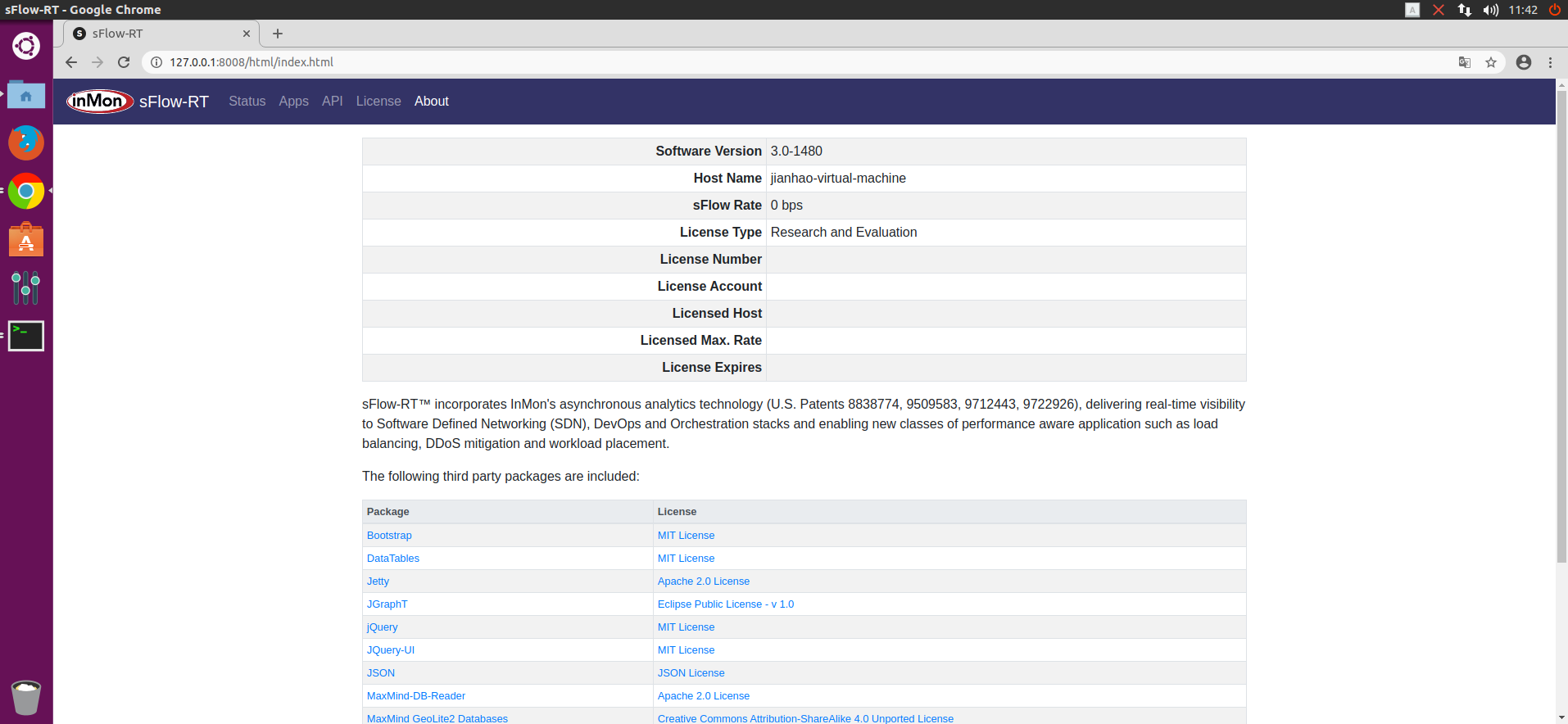Click the InMon logo

tap(100, 102)
